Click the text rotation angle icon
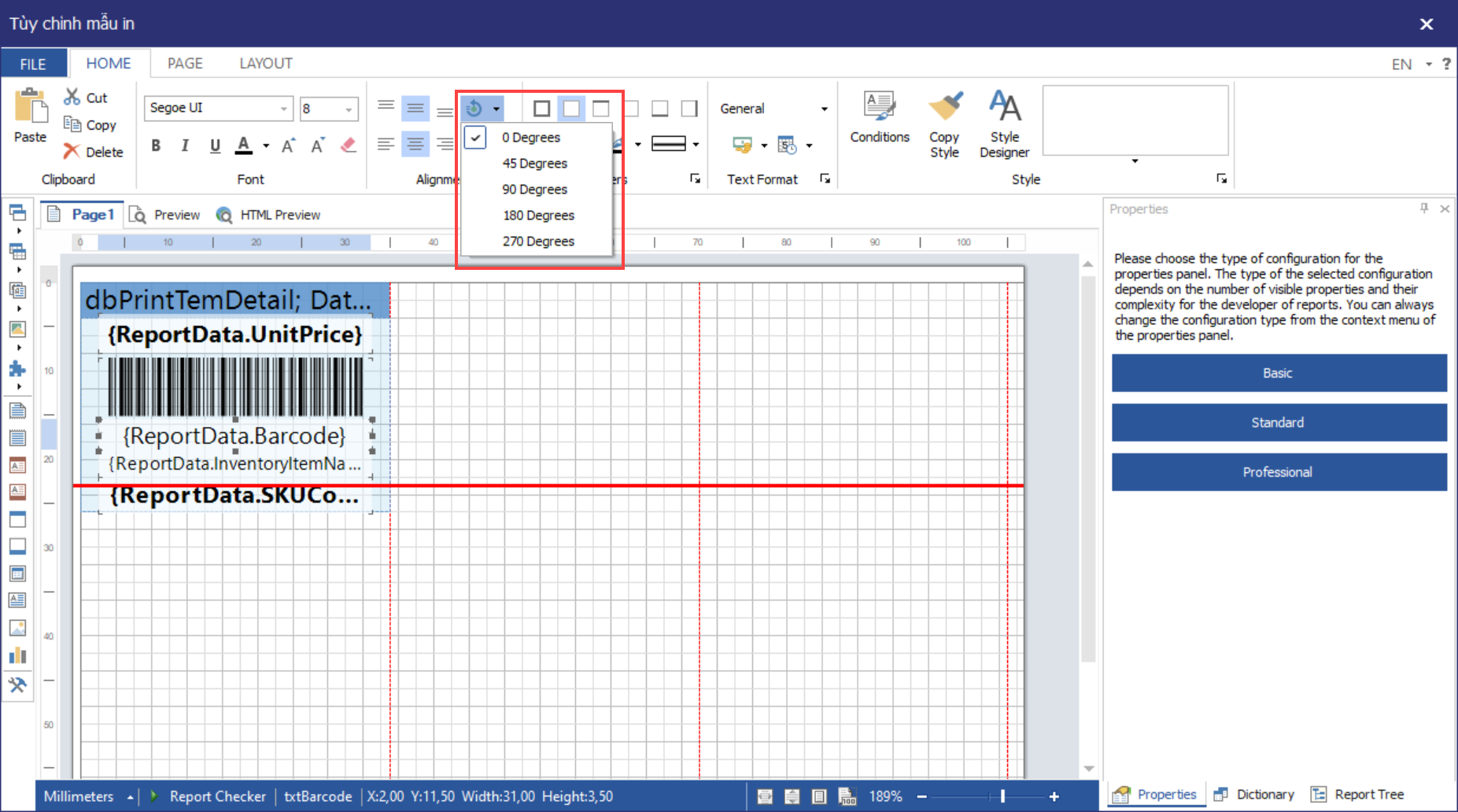The height and width of the screenshot is (812, 1458). 474,109
